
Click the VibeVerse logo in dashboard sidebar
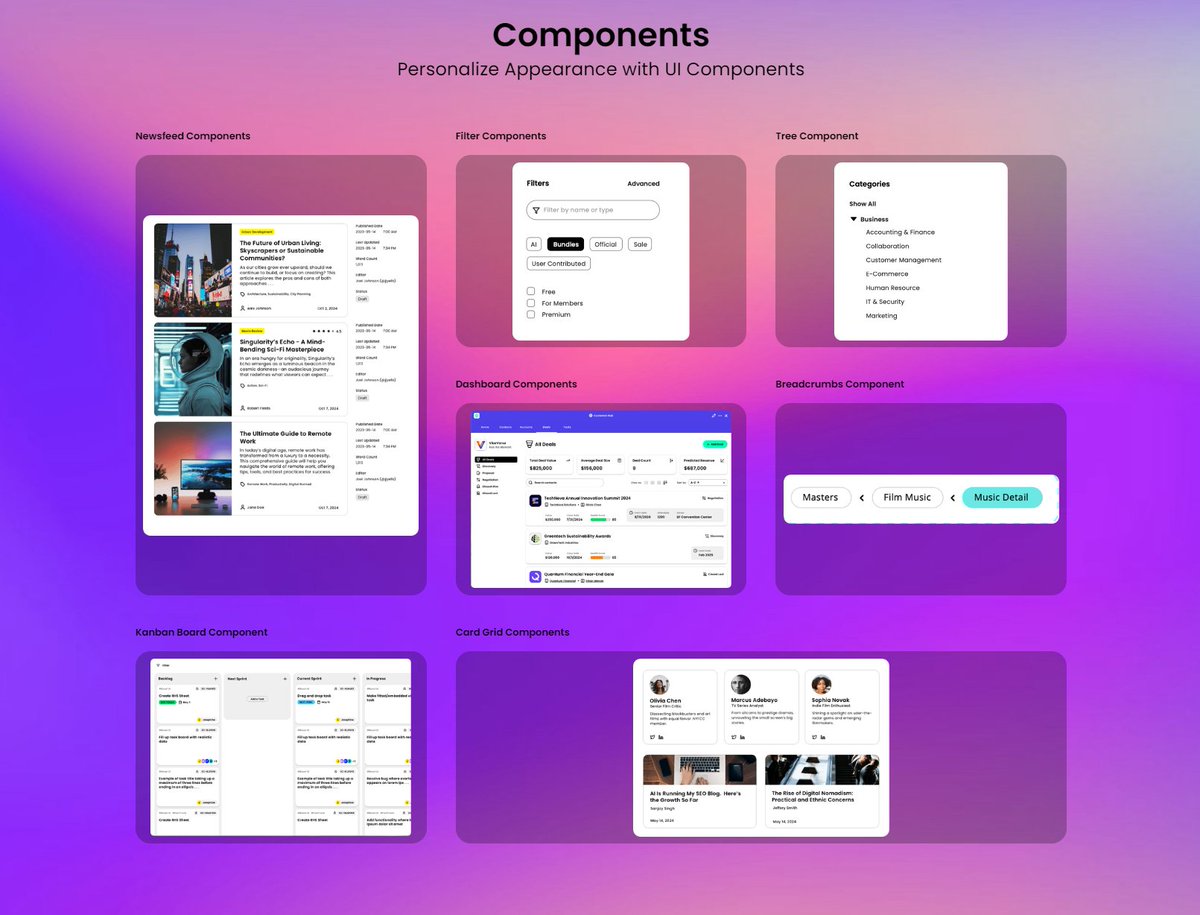[x=480, y=445]
